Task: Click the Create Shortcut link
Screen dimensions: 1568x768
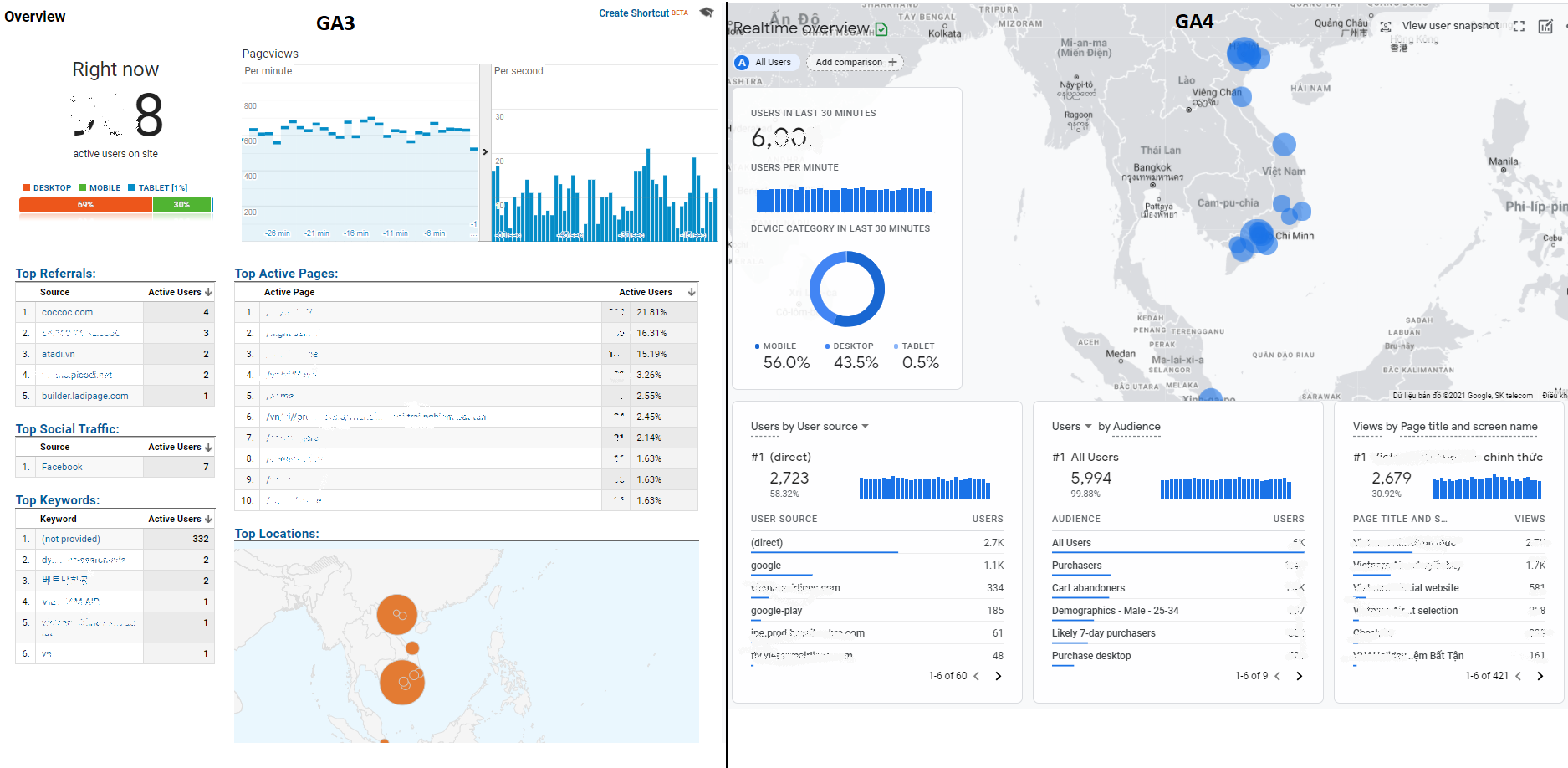Action: [634, 13]
